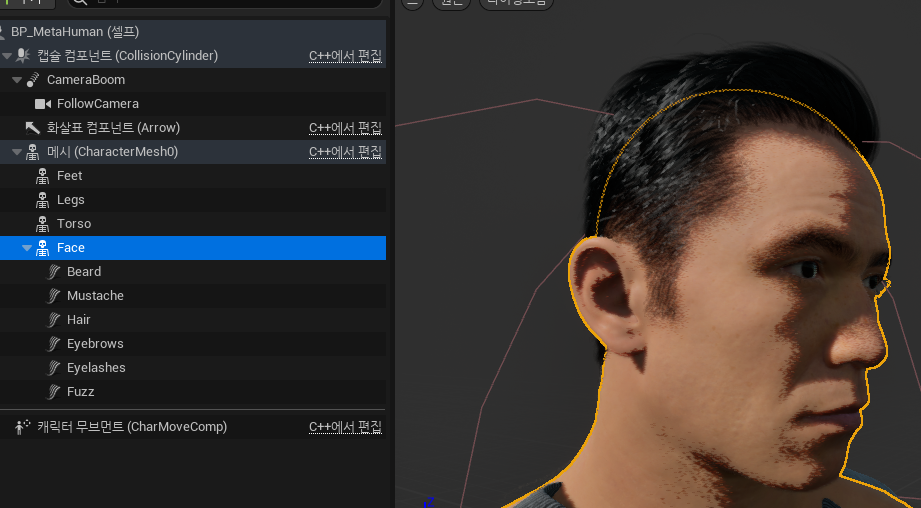The image size is (921, 508).
Task: Click the Hair groom icon
Action: (x=53, y=320)
